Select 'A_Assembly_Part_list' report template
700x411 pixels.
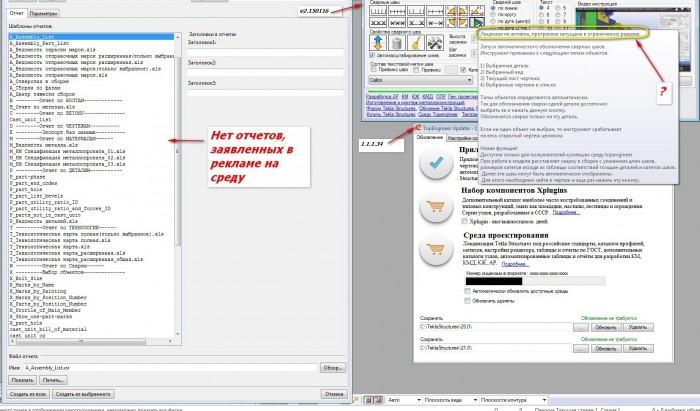pyautogui.click(x=39, y=43)
